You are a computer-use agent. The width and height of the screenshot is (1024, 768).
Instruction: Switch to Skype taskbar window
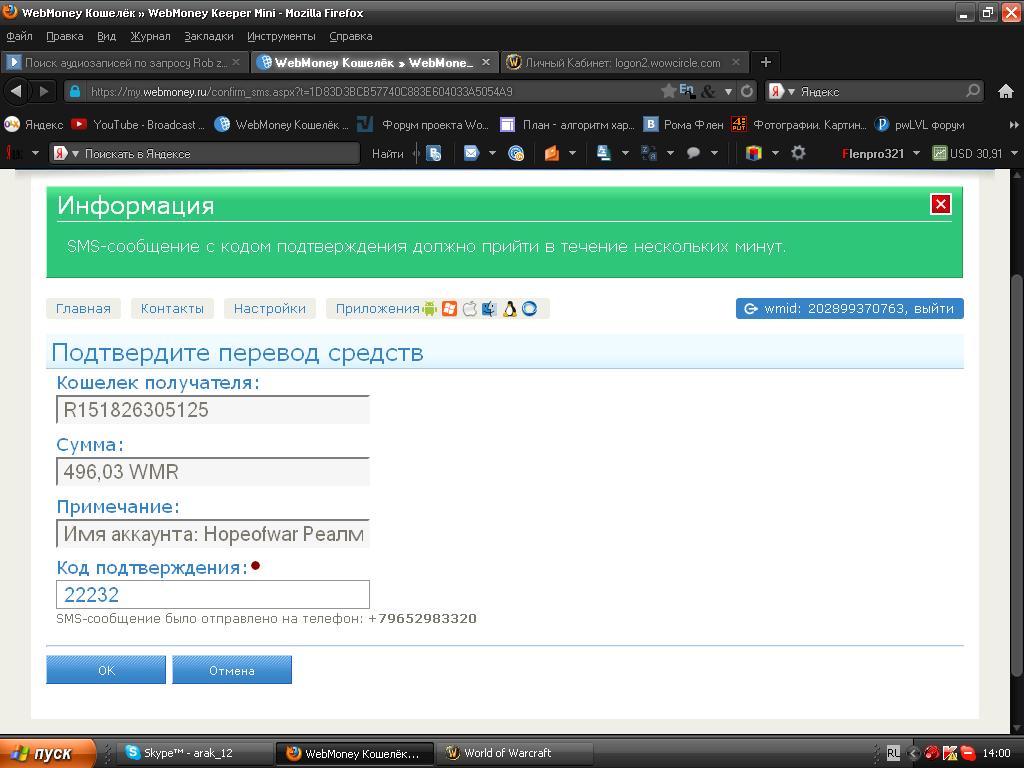click(x=195, y=753)
